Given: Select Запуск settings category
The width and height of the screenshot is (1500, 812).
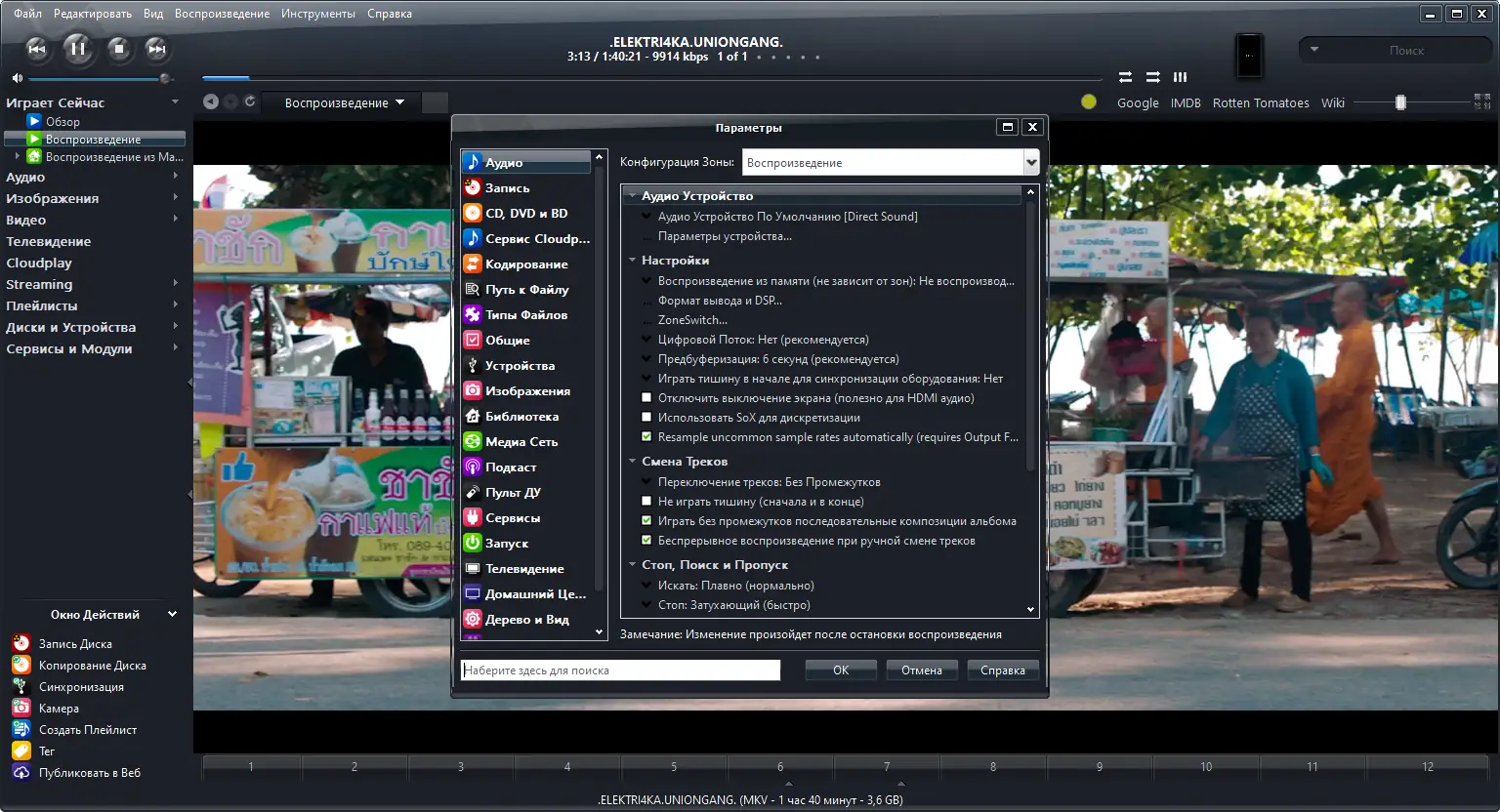Looking at the screenshot, I should (x=526, y=543).
